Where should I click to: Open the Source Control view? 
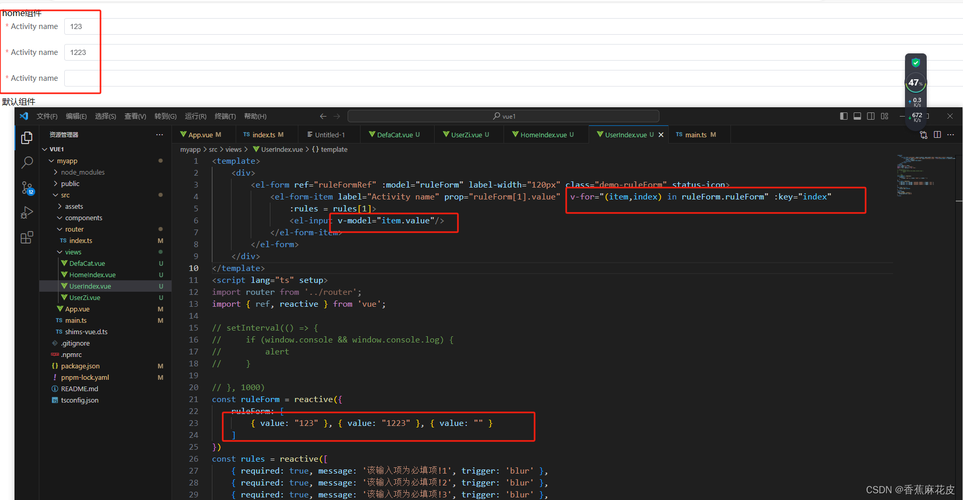click(x=26, y=187)
